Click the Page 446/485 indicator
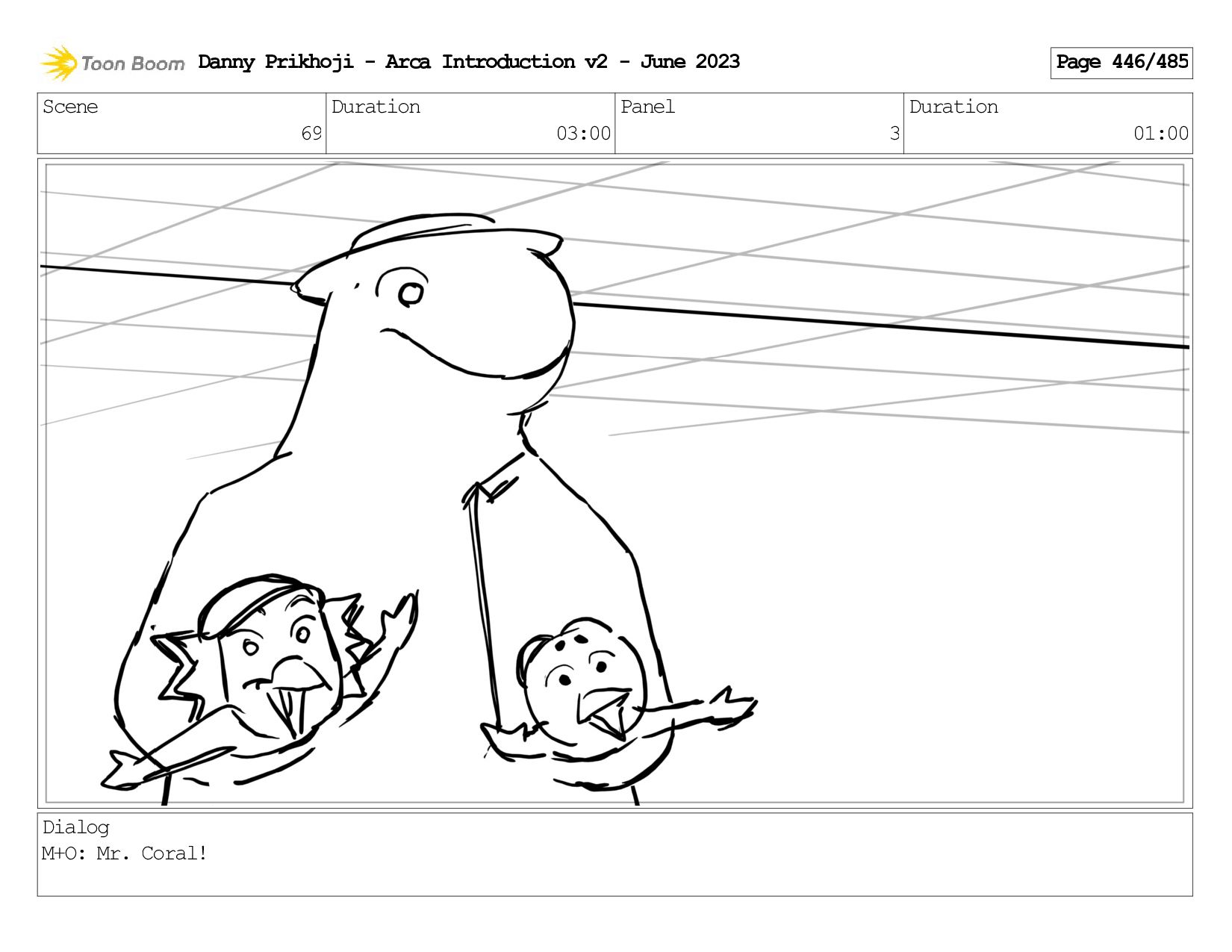The width and height of the screenshot is (1232, 952). pos(1121,63)
